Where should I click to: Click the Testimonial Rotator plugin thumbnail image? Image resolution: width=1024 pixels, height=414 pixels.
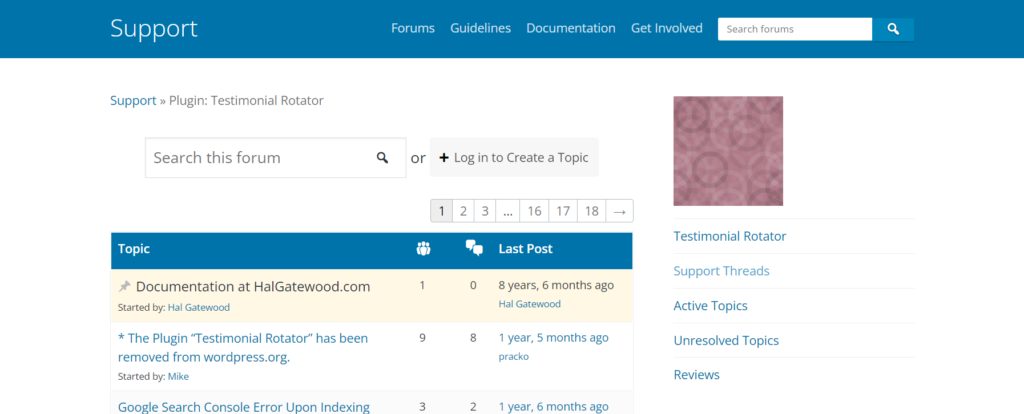pyautogui.click(x=728, y=151)
